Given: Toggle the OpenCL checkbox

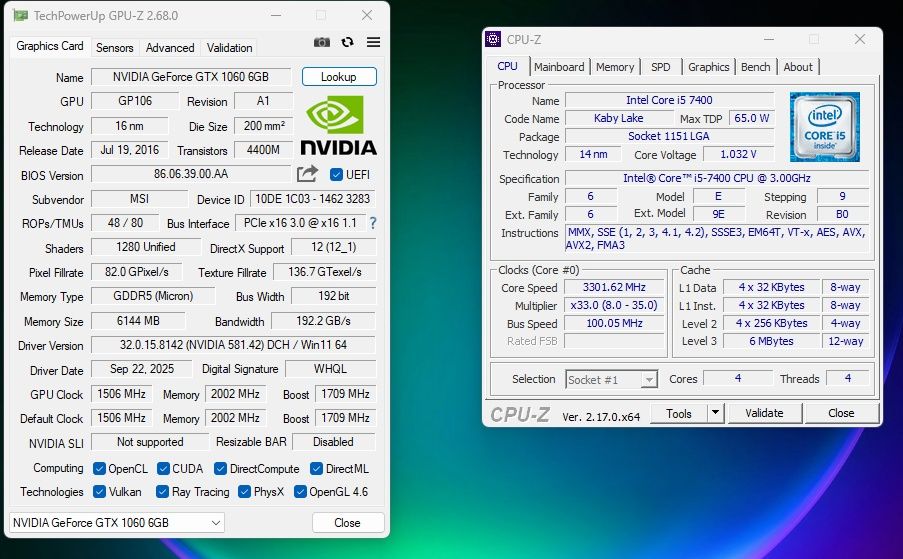Looking at the screenshot, I should pos(99,469).
